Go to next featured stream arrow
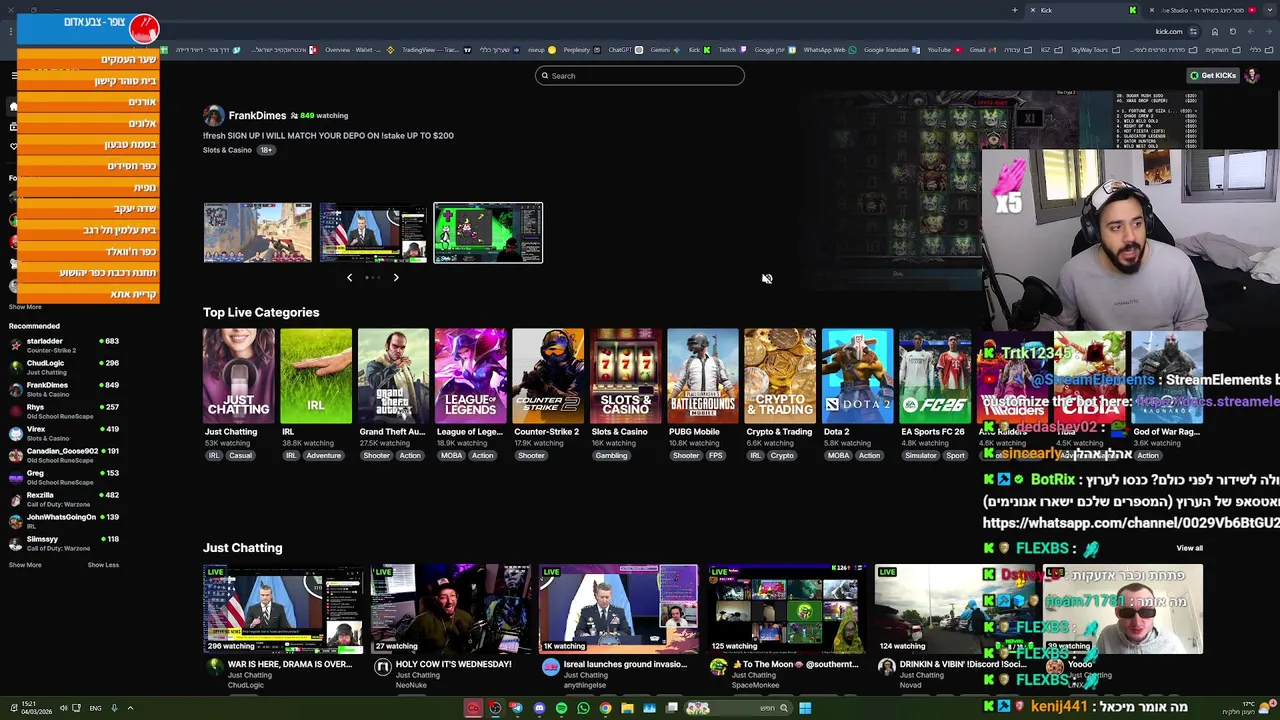The width and height of the screenshot is (1280, 720). pyautogui.click(x=396, y=278)
